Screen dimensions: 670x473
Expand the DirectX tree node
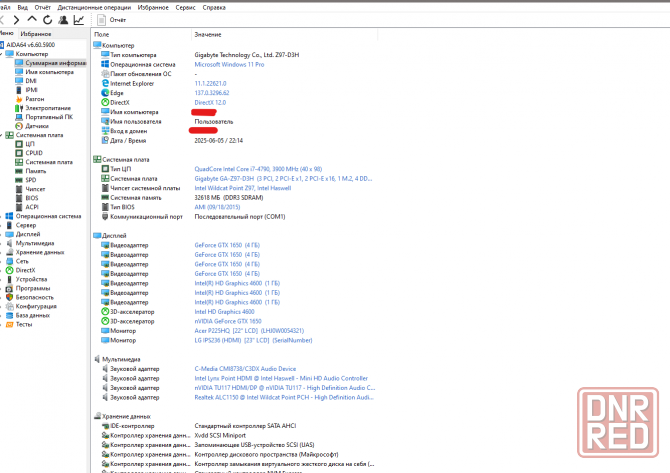tap(1, 270)
